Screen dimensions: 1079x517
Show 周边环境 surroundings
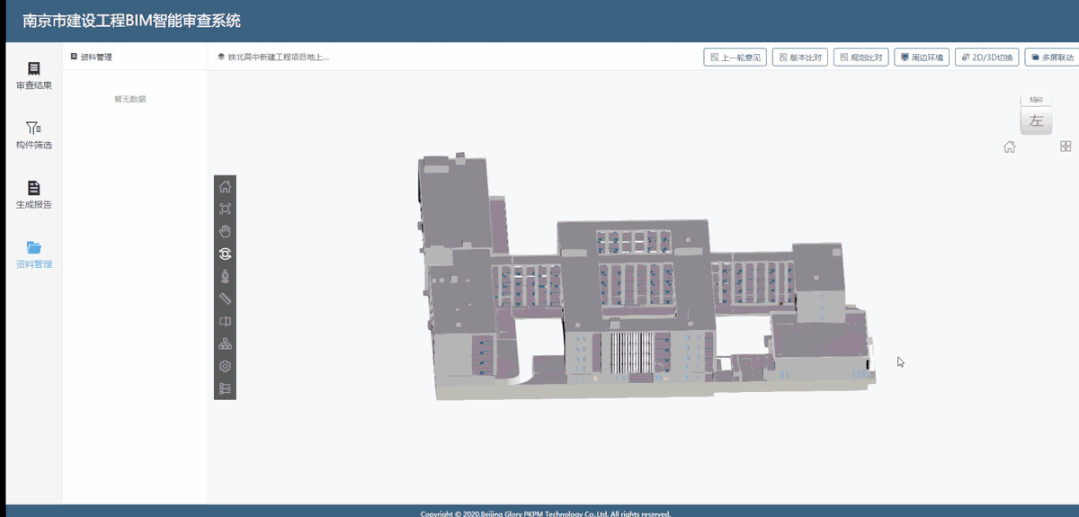tap(922, 57)
